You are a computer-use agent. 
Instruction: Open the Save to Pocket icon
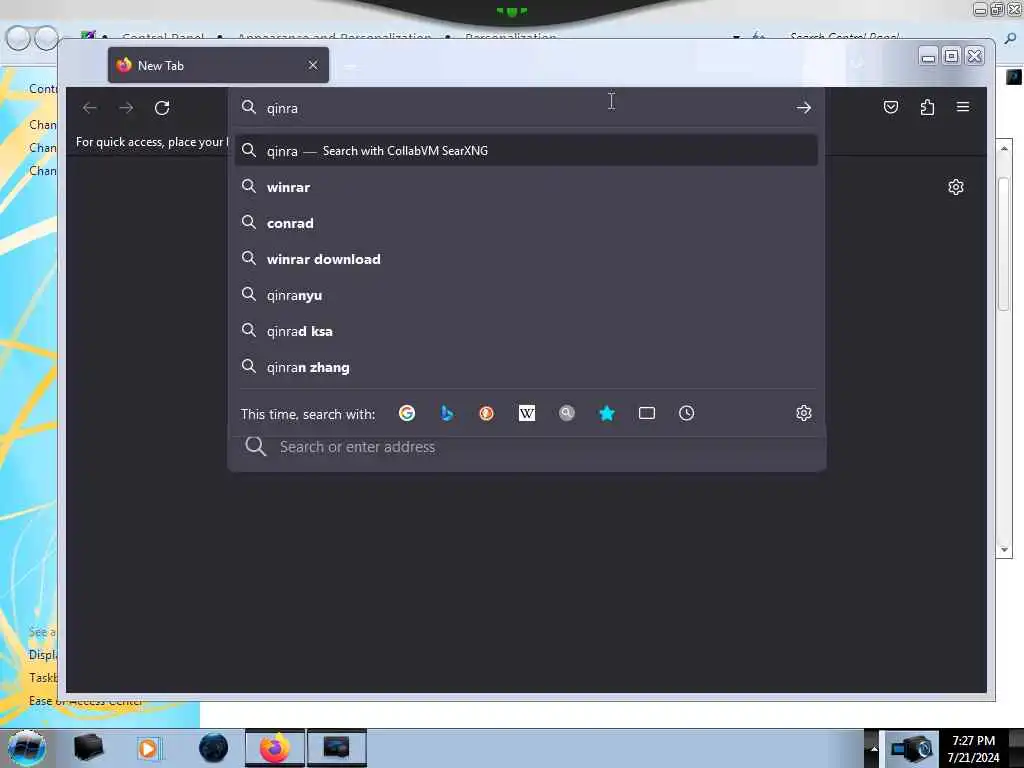tap(891, 107)
